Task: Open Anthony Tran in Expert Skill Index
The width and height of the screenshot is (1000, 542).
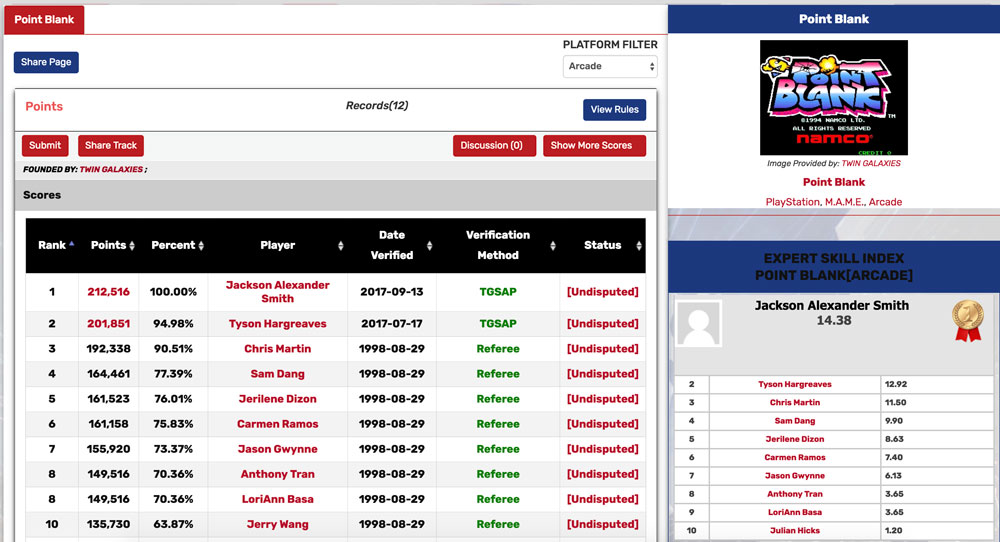Action: point(795,494)
